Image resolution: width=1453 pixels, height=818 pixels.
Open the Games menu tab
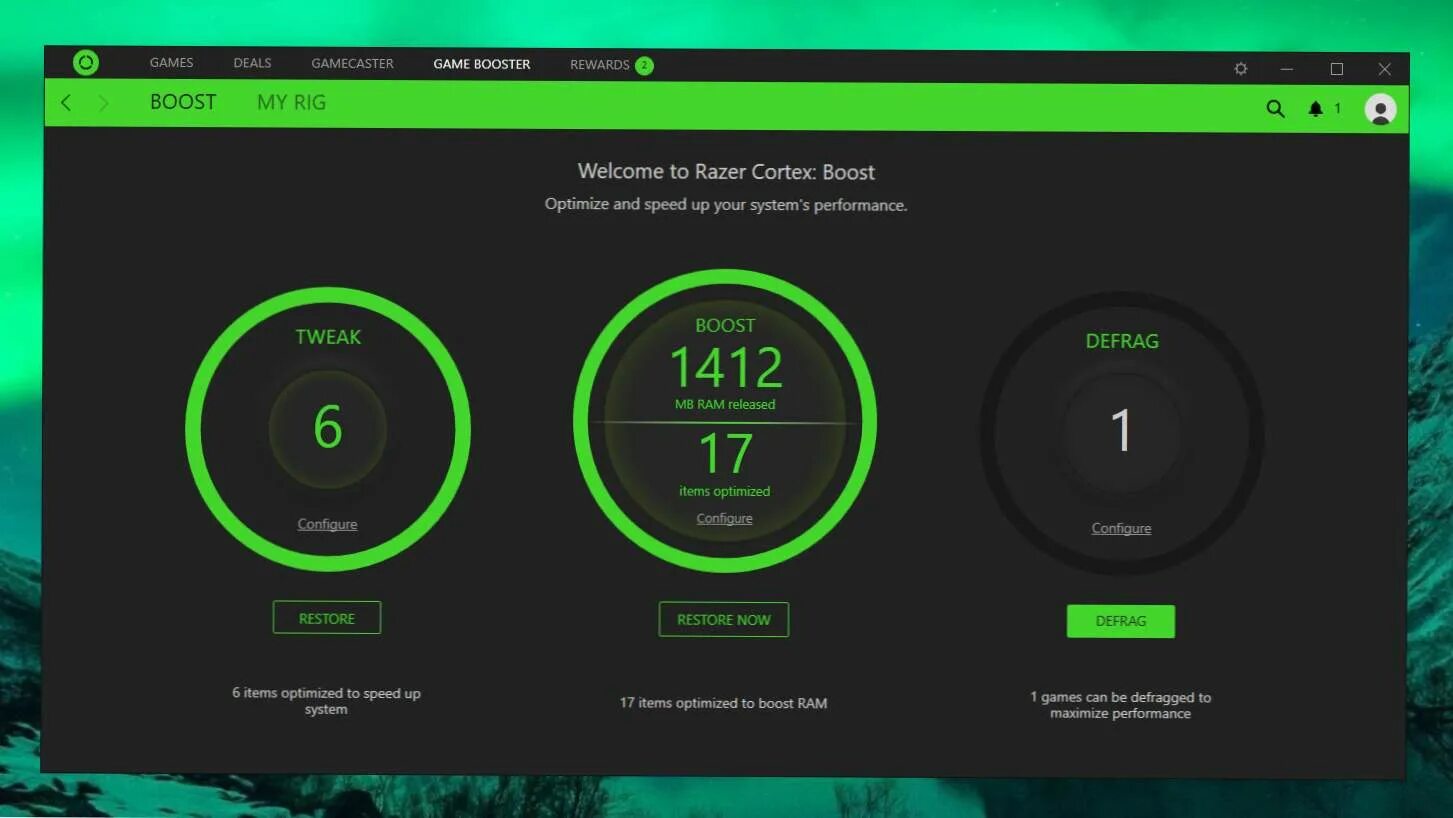click(x=171, y=62)
